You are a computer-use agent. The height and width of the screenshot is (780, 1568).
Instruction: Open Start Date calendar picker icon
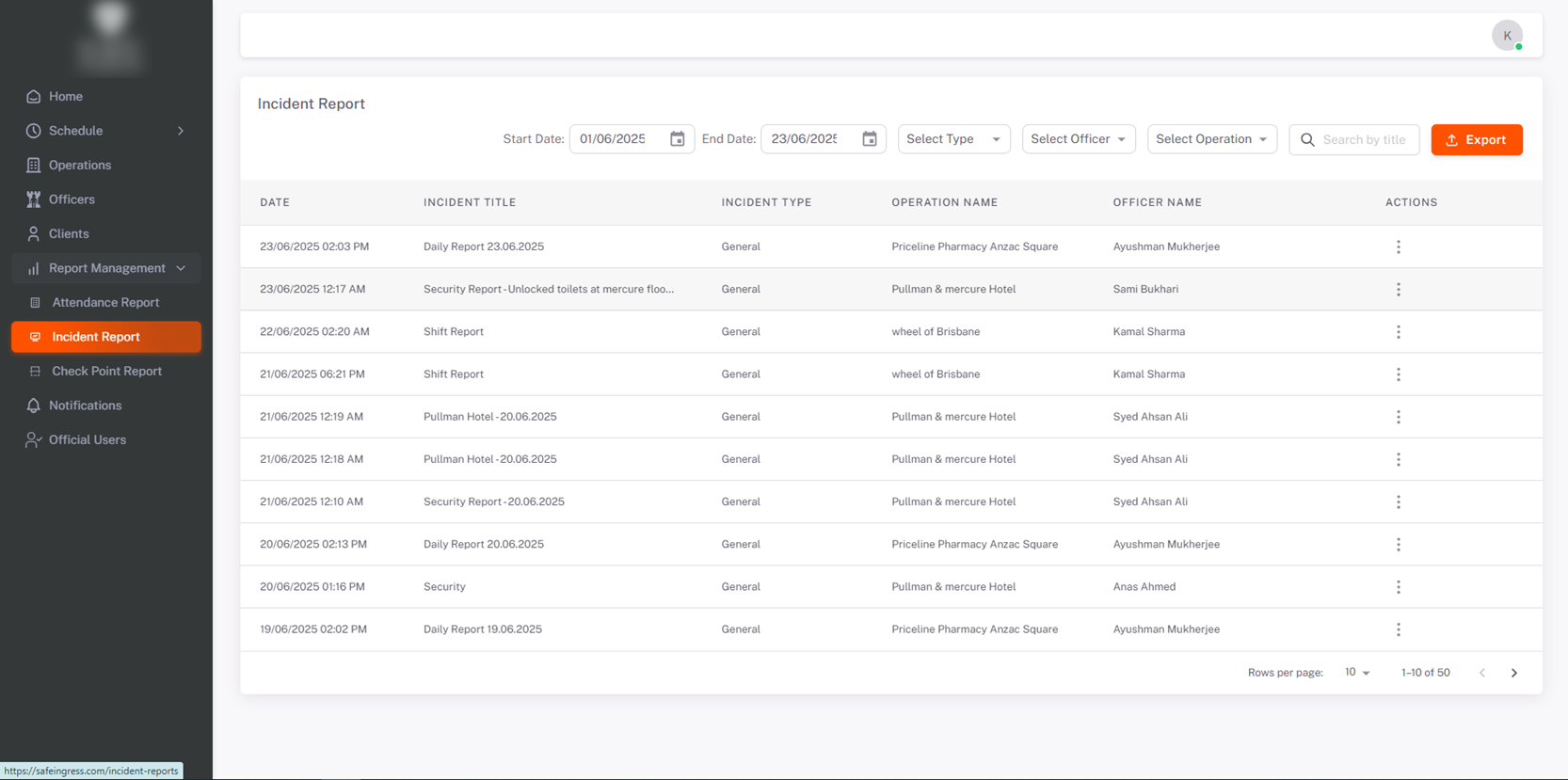click(x=677, y=139)
